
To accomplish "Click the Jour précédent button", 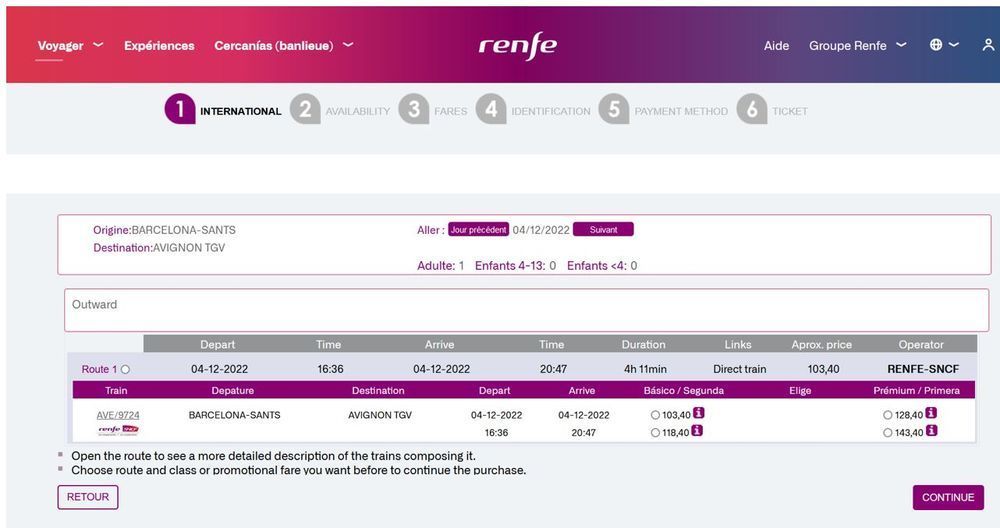I will [x=478, y=230].
